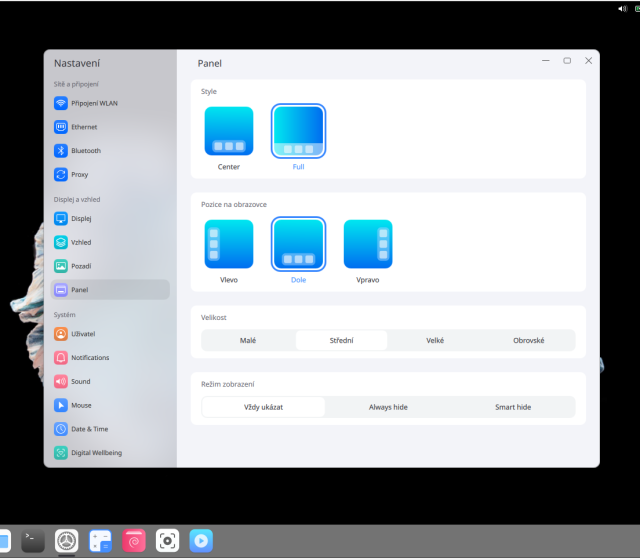The image size is (640, 560).
Task: Click the volume icon in top bar
Action: click(x=622, y=8)
